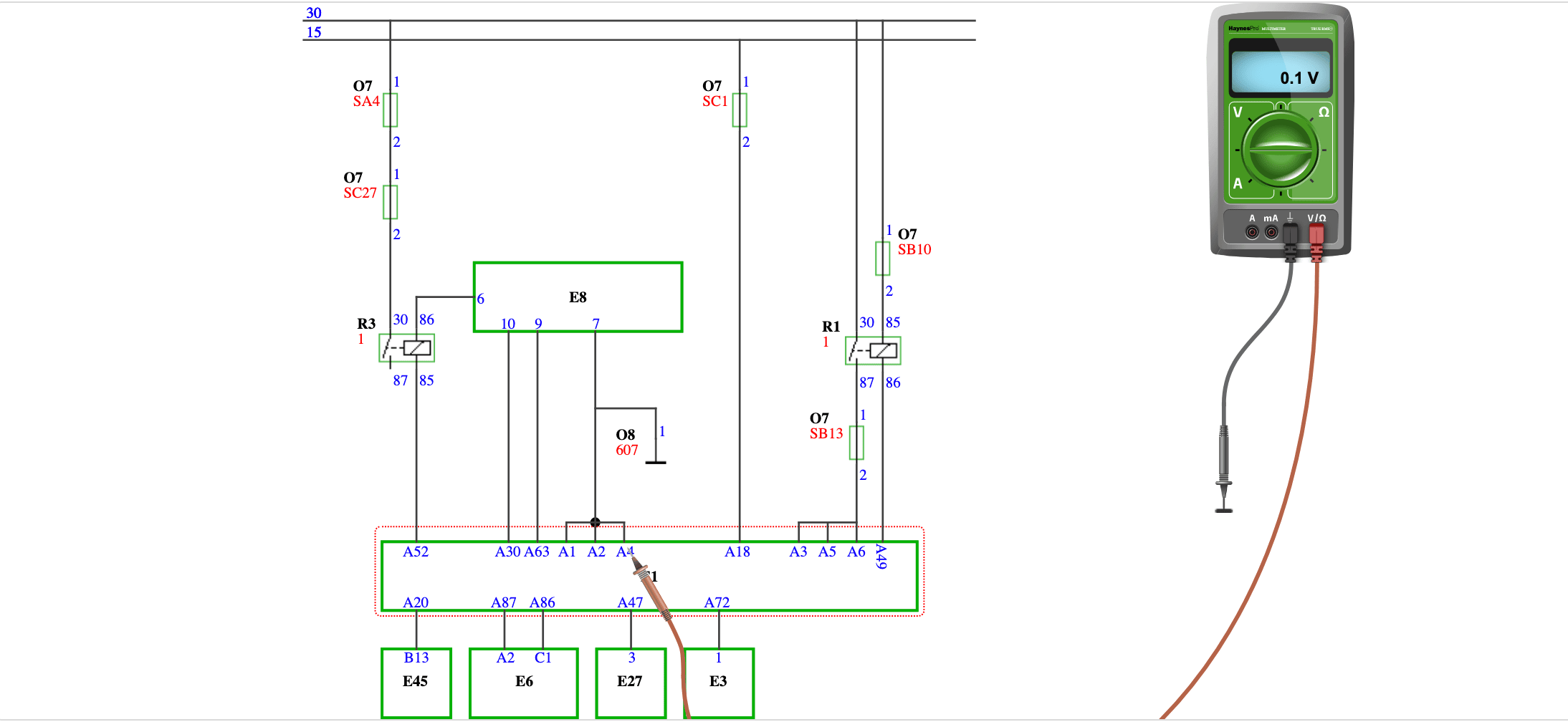Click the SC27 fuse label
1568x722 pixels.
point(360,193)
